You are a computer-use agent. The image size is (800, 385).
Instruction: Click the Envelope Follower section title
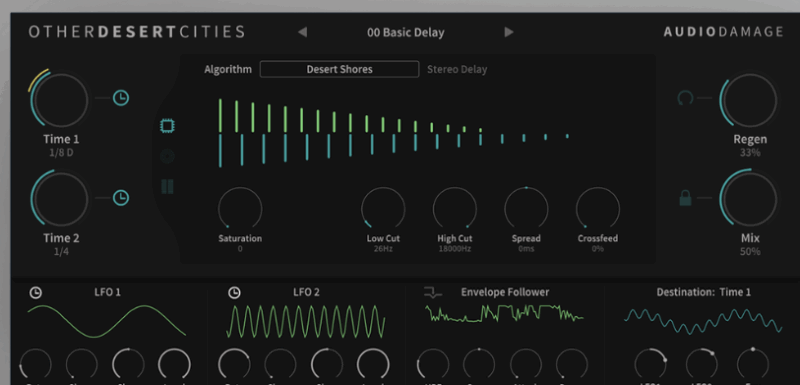[505, 292]
